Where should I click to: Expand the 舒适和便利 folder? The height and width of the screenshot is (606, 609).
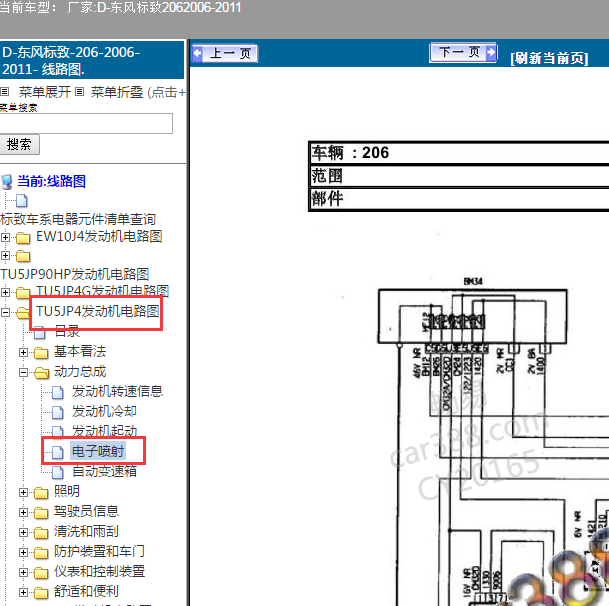tap(23, 592)
